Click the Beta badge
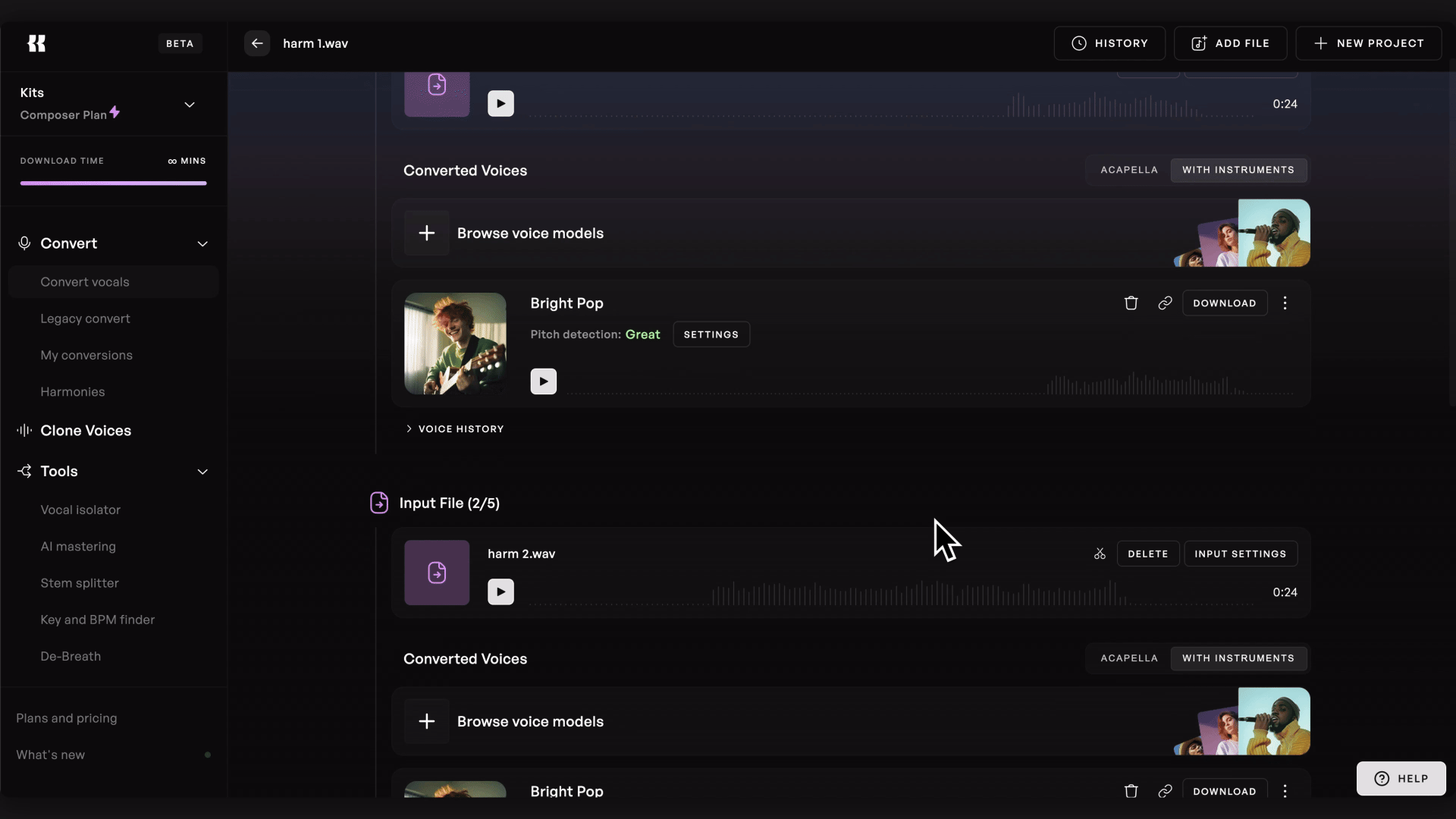The width and height of the screenshot is (1456, 819). pyautogui.click(x=180, y=43)
